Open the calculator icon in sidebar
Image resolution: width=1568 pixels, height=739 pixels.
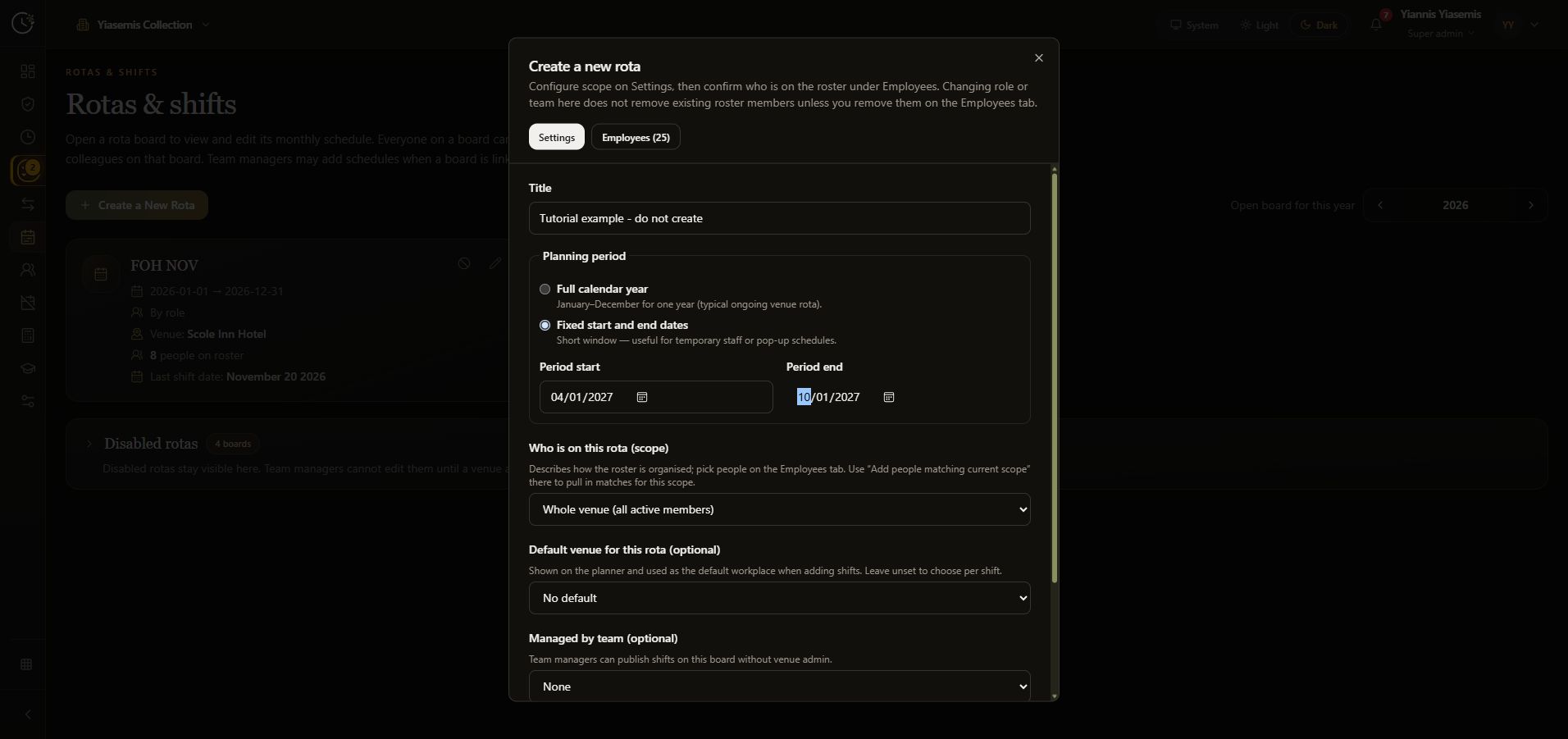(28, 335)
